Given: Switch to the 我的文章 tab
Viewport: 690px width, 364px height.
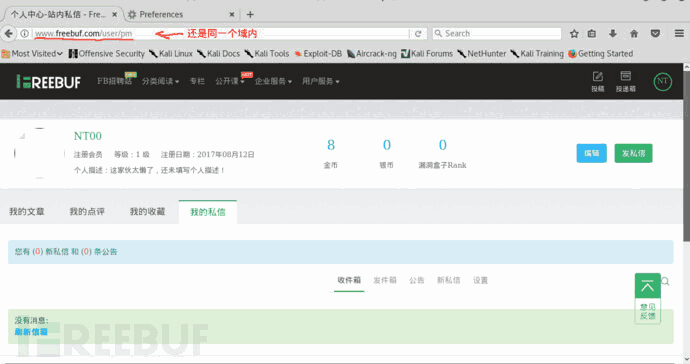Looking at the screenshot, I should coord(27,212).
